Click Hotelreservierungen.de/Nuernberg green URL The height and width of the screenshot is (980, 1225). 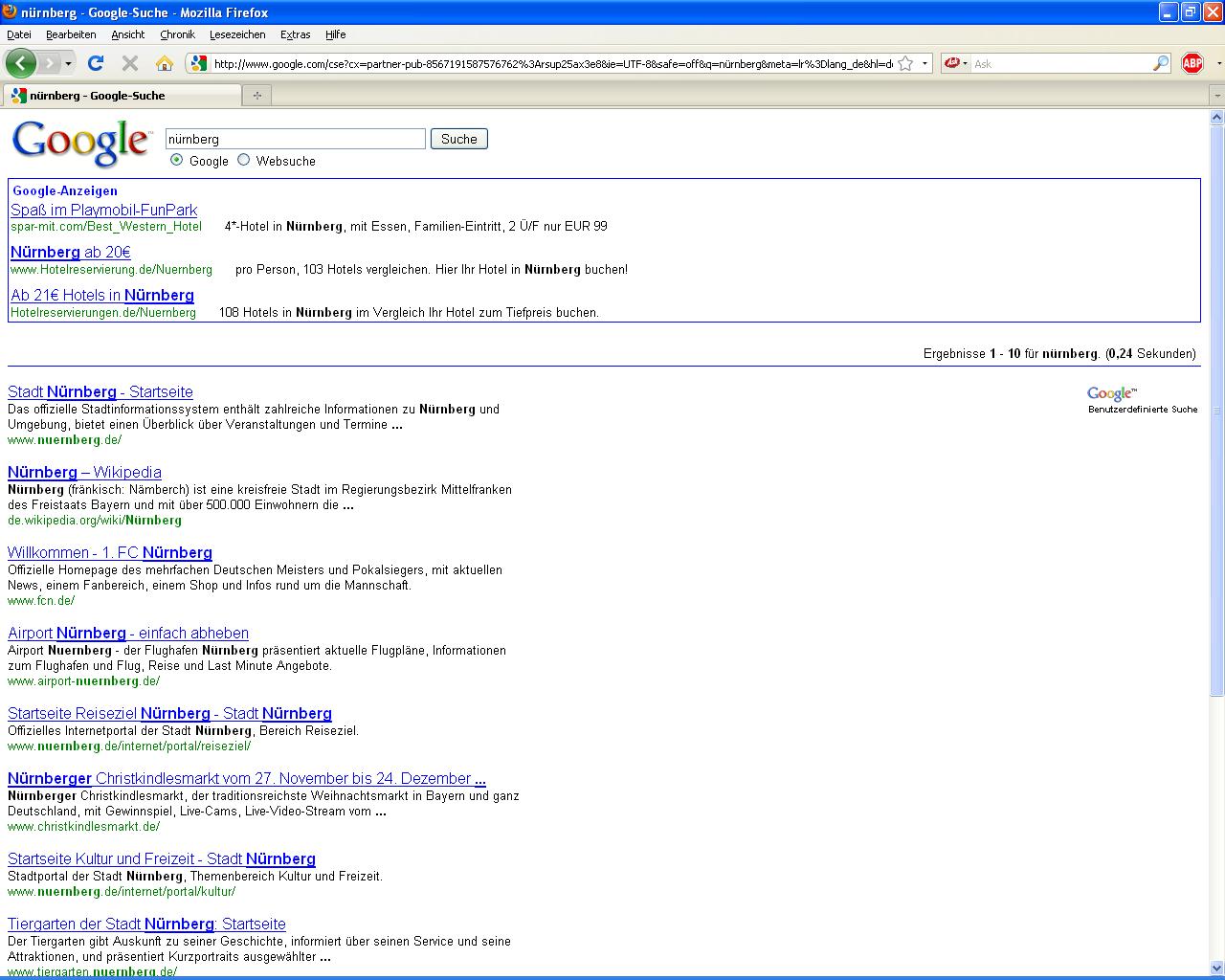[x=103, y=313]
